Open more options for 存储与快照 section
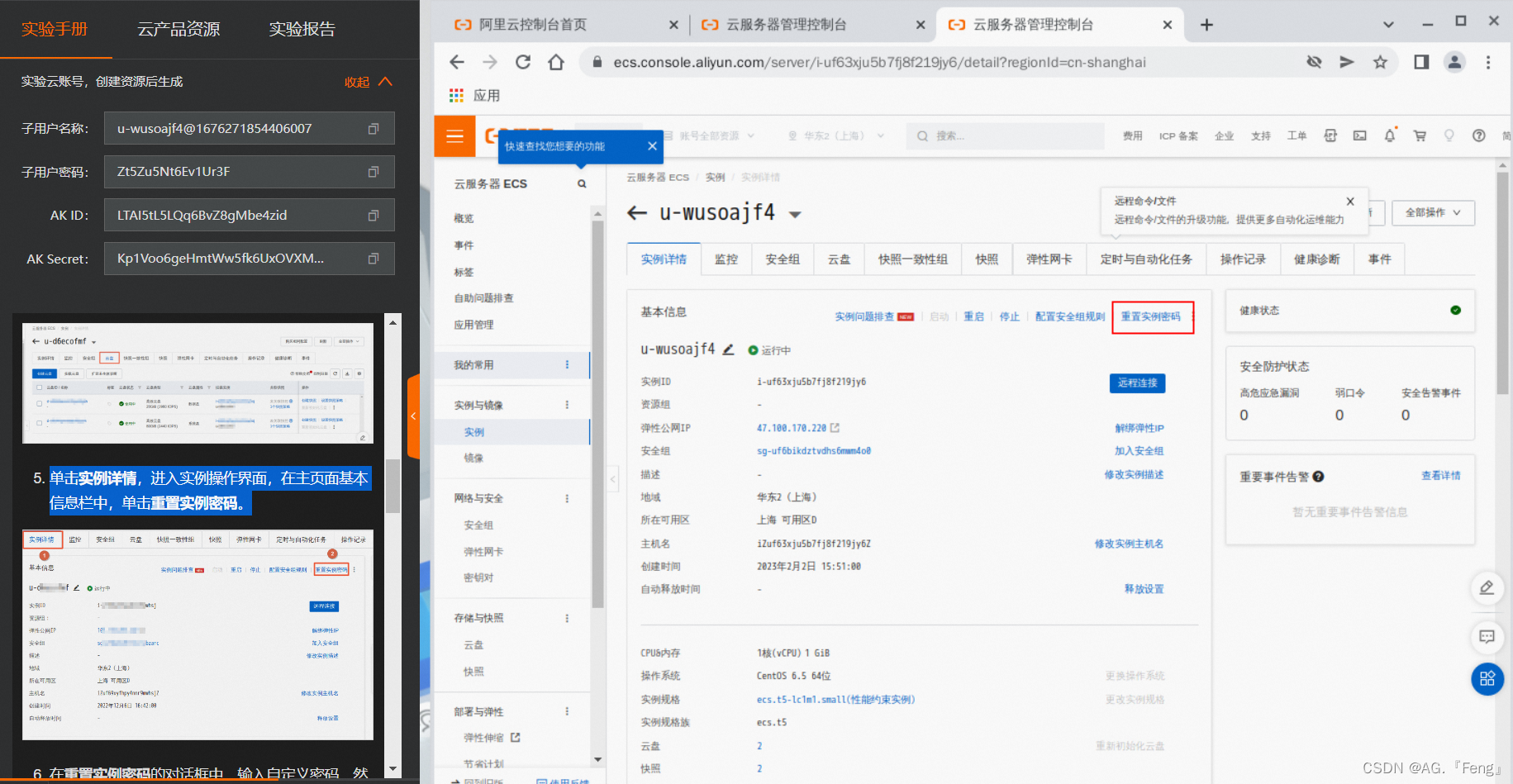The width and height of the screenshot is (1513, 784). coord(567,618)
